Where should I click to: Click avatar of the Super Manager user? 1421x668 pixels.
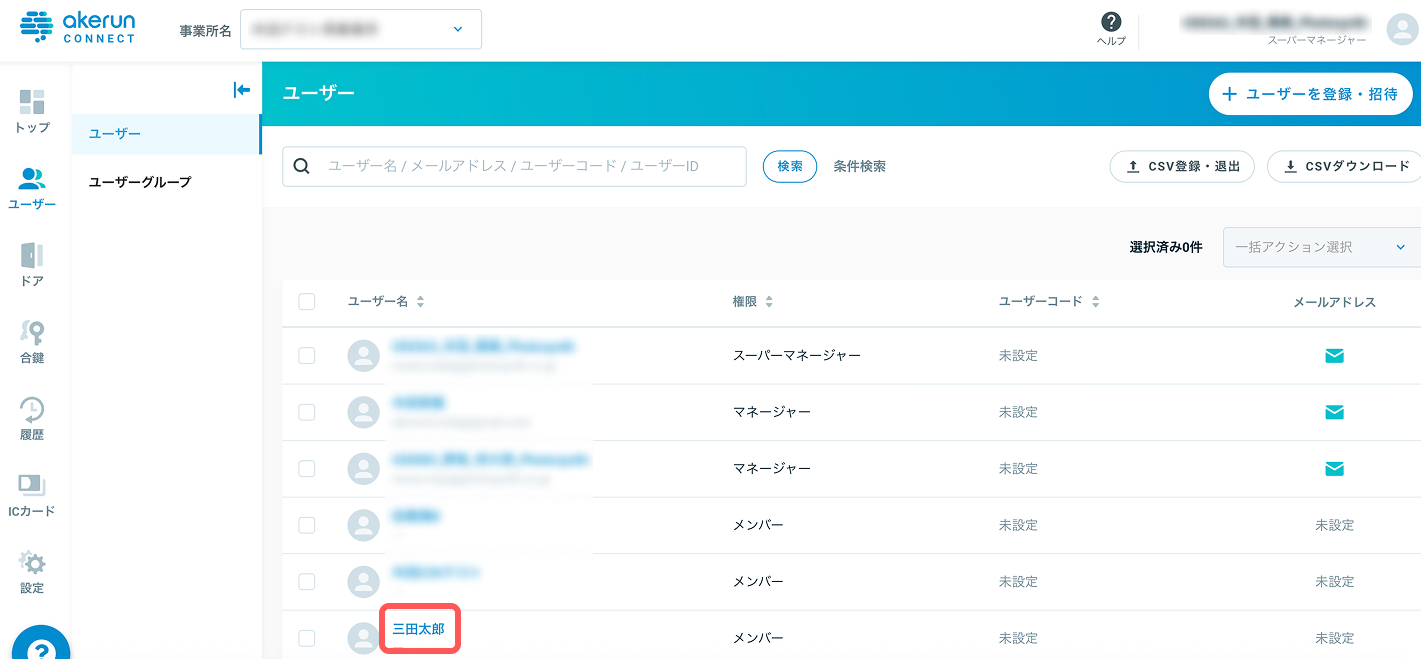(x=363, y=356)
